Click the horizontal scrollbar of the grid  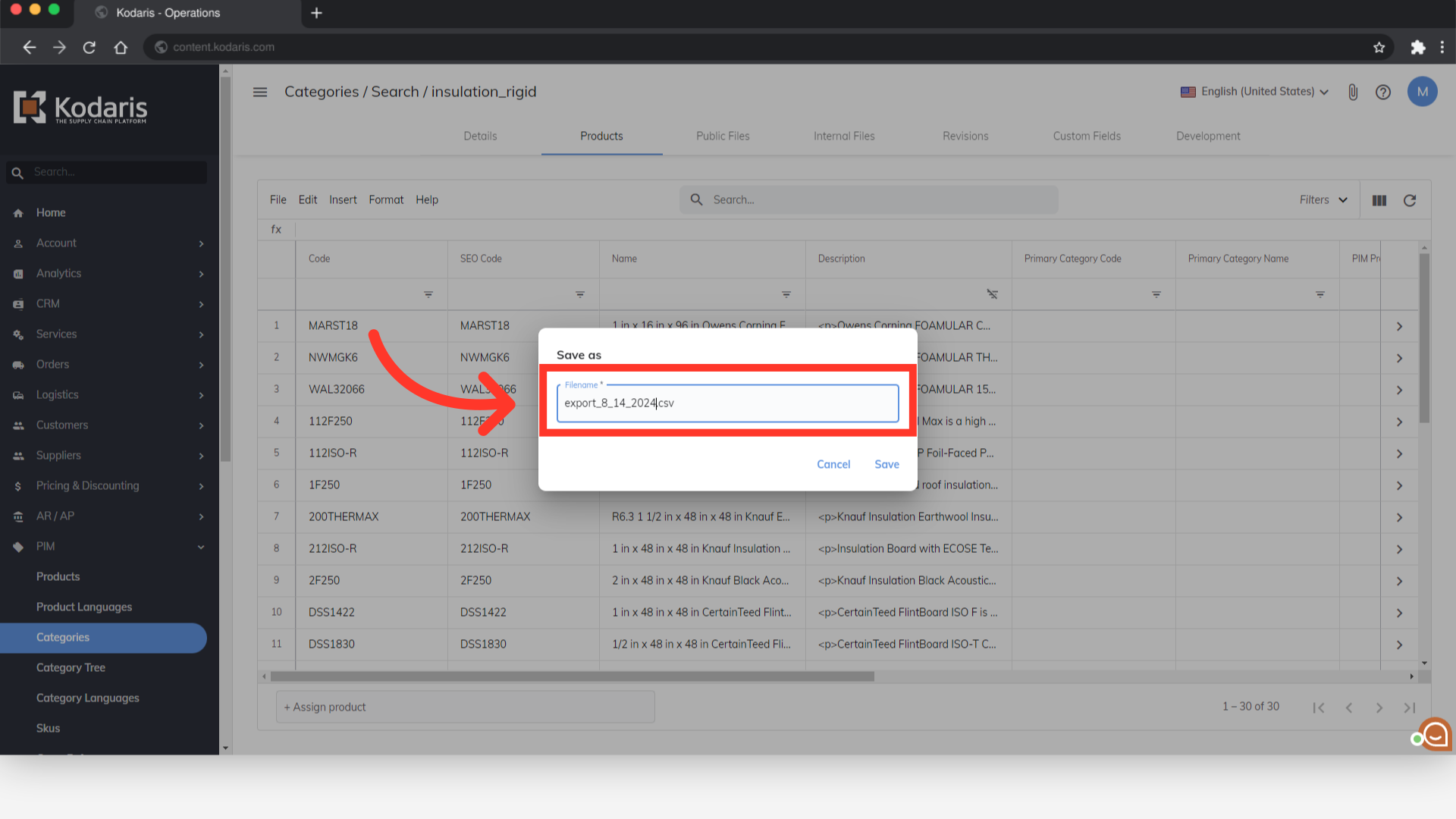572,676
